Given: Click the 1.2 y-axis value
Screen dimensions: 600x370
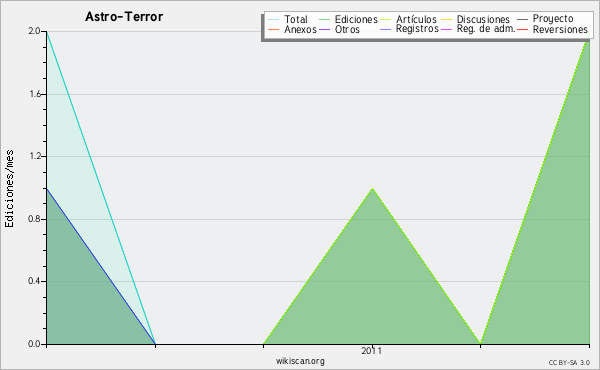Looking at the screenshot, I should pyautogui.click(x=35, y=156).
